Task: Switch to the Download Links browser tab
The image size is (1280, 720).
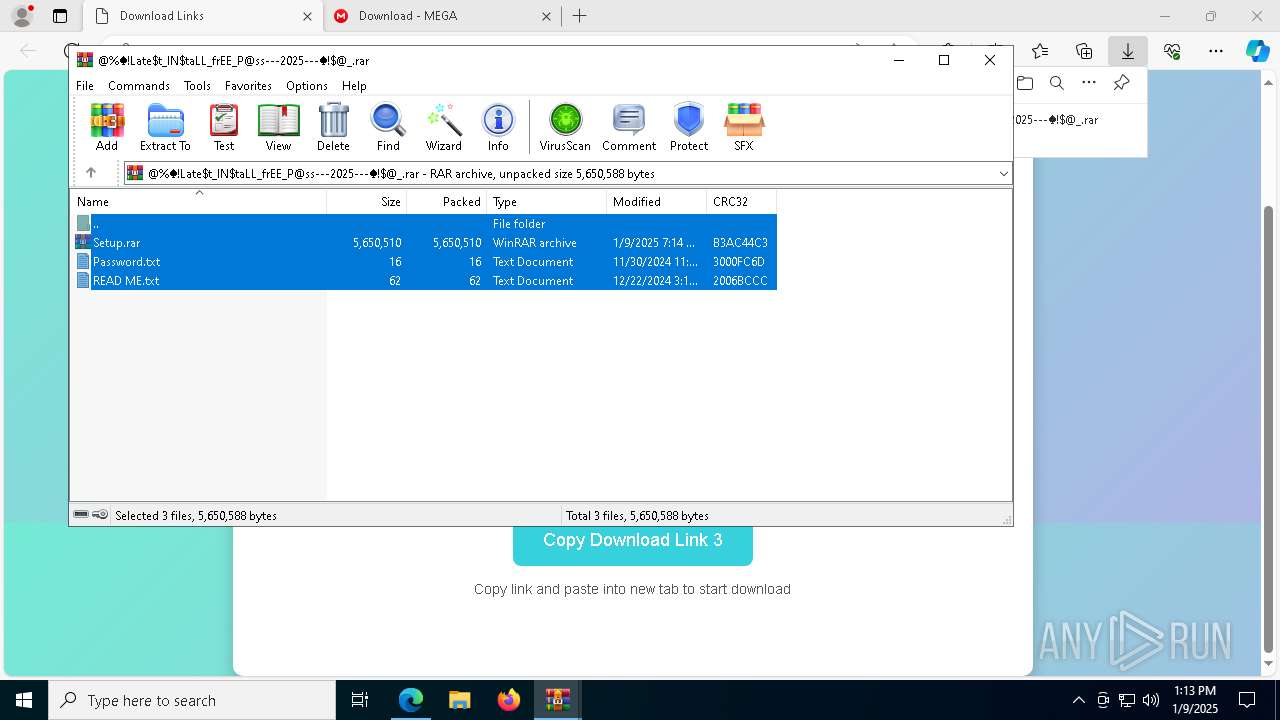Action: [x=202, y=16]
